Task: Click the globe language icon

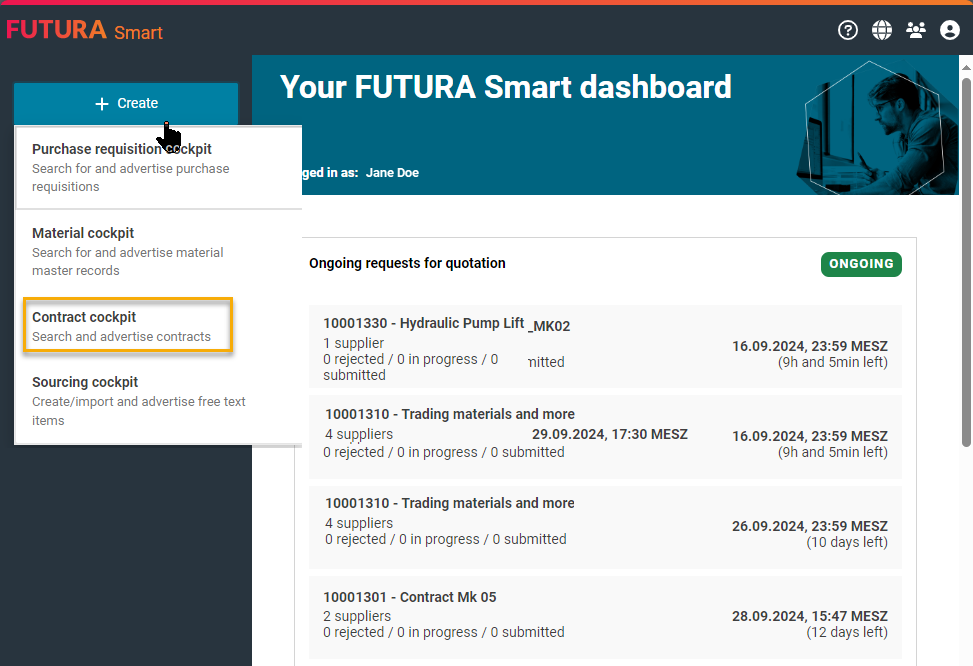Action: tap(881, 30)
